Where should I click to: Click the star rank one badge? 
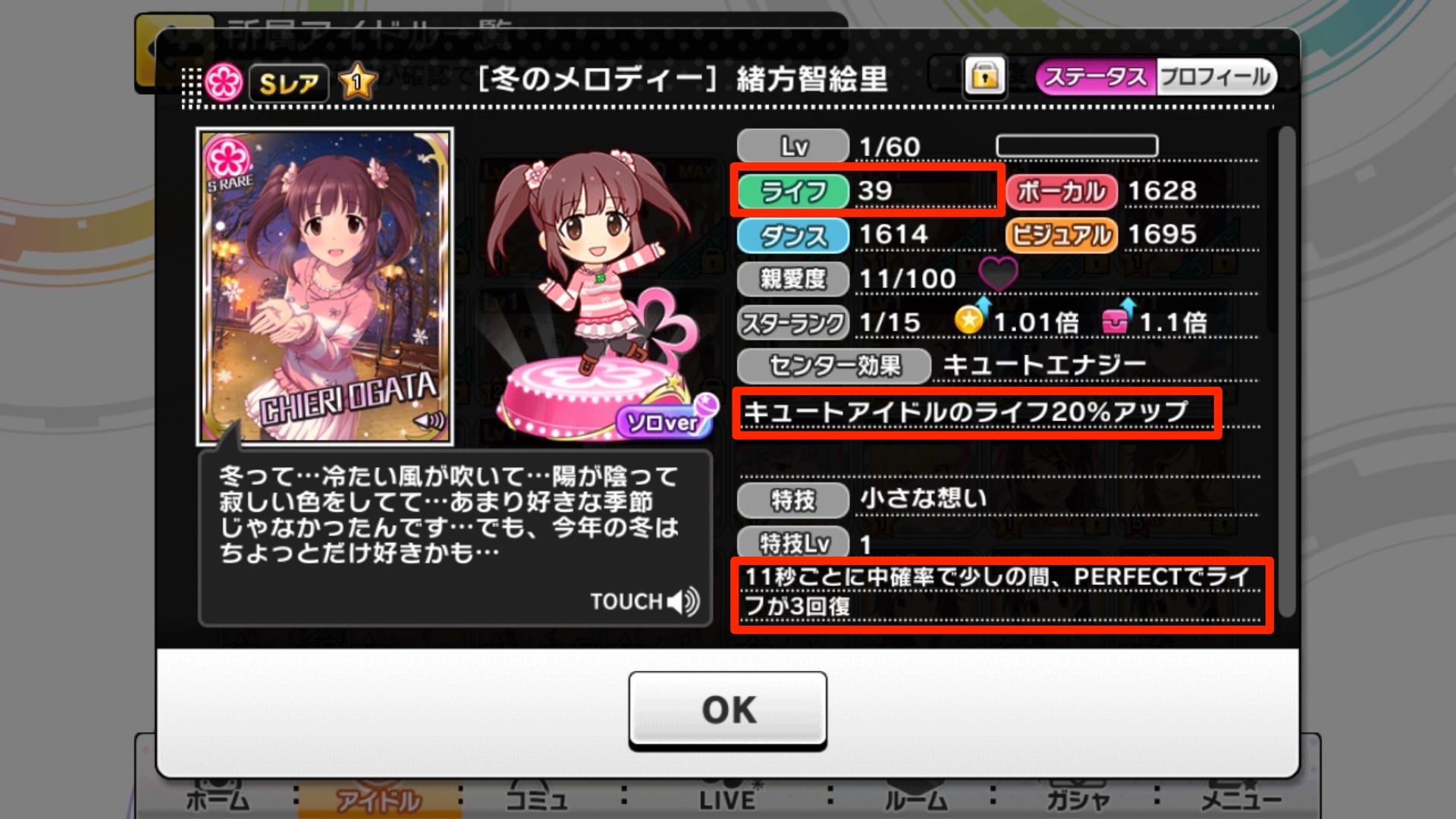tap(357, 81)
